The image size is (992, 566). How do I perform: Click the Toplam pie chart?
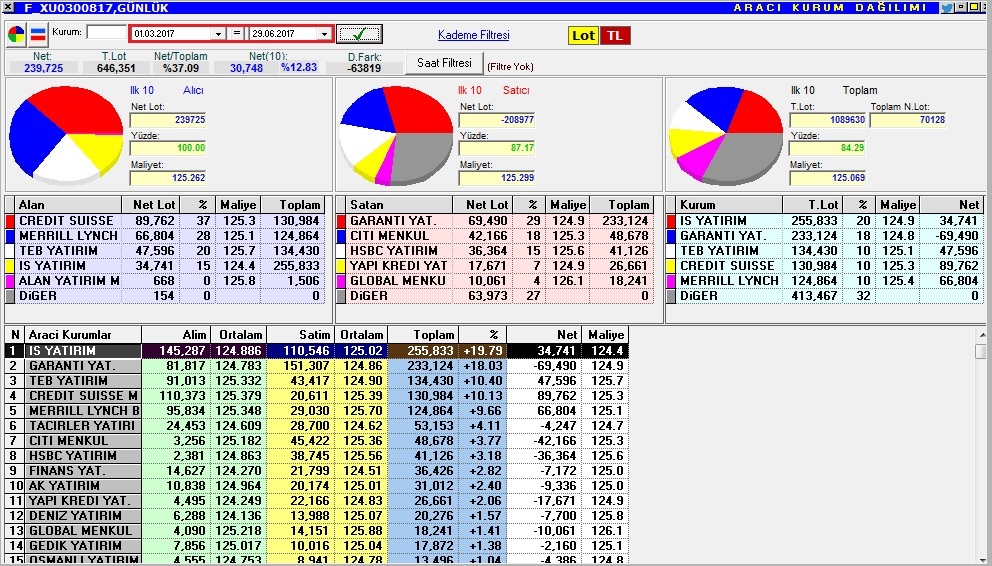coord(726,135)
